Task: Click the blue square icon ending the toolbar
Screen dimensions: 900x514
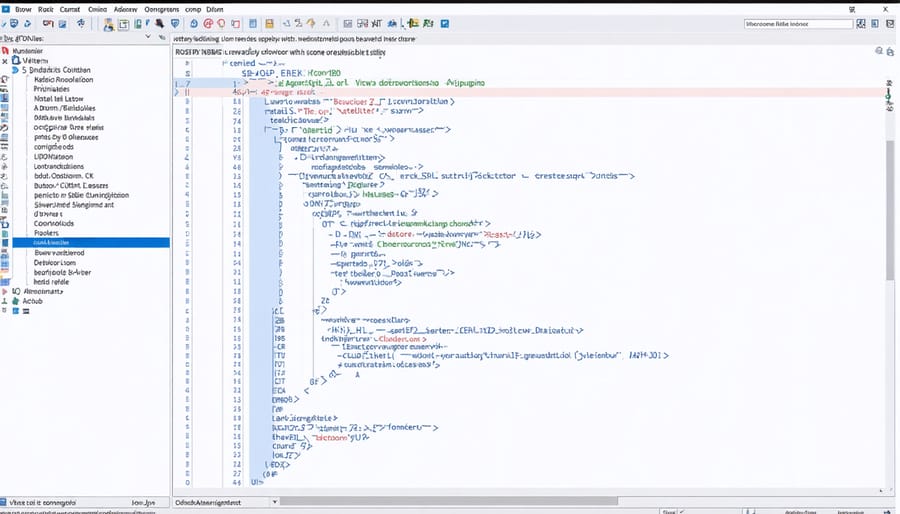Action: coord(445,24)
